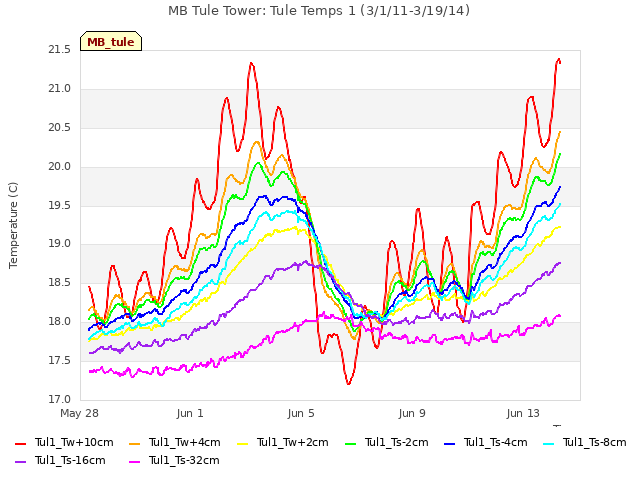
Task: Click the Tul1_Ts-16cm legend label
Action: 70,460
